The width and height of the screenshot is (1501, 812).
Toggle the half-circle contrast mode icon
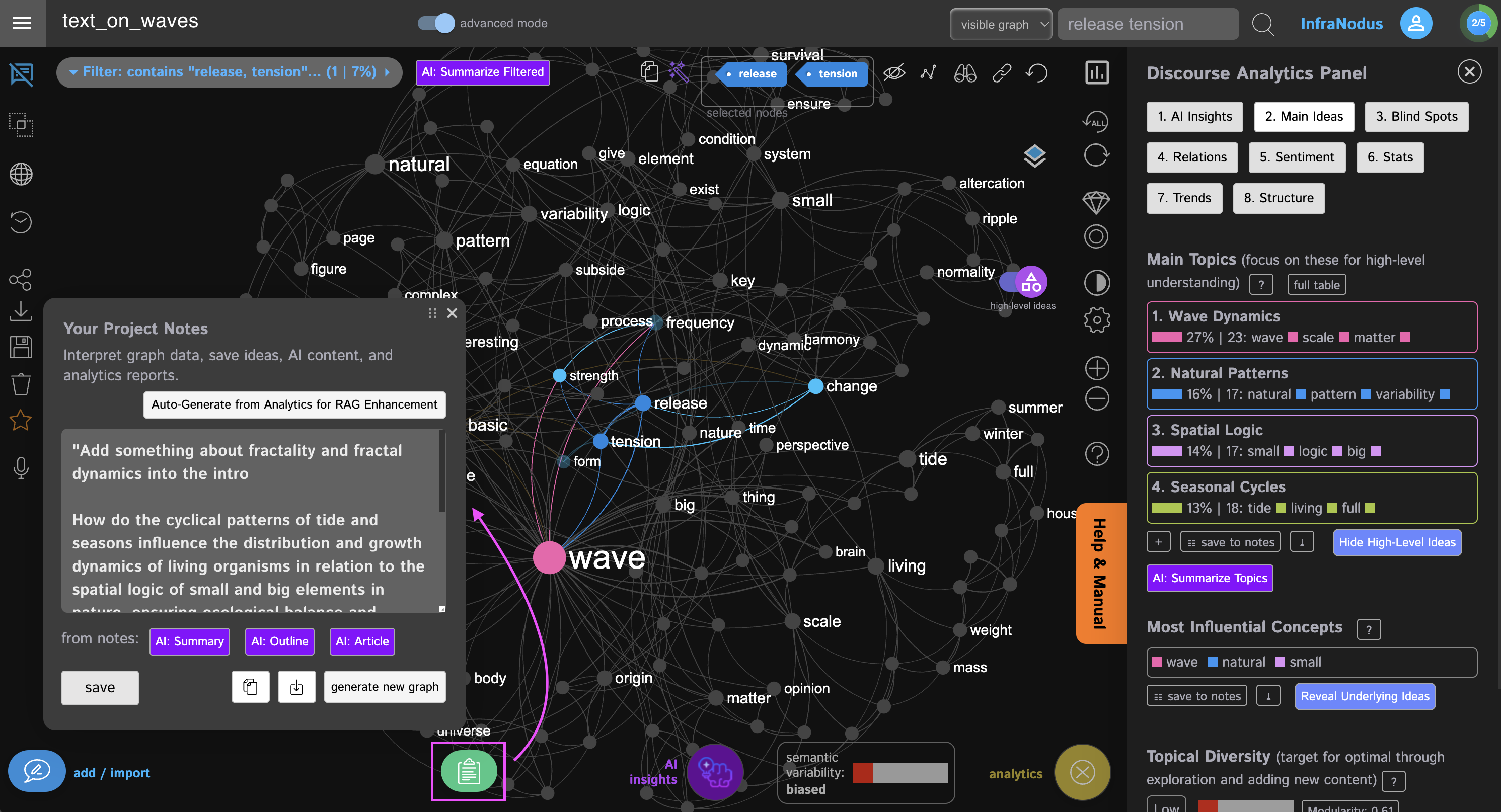point(1097,283)
